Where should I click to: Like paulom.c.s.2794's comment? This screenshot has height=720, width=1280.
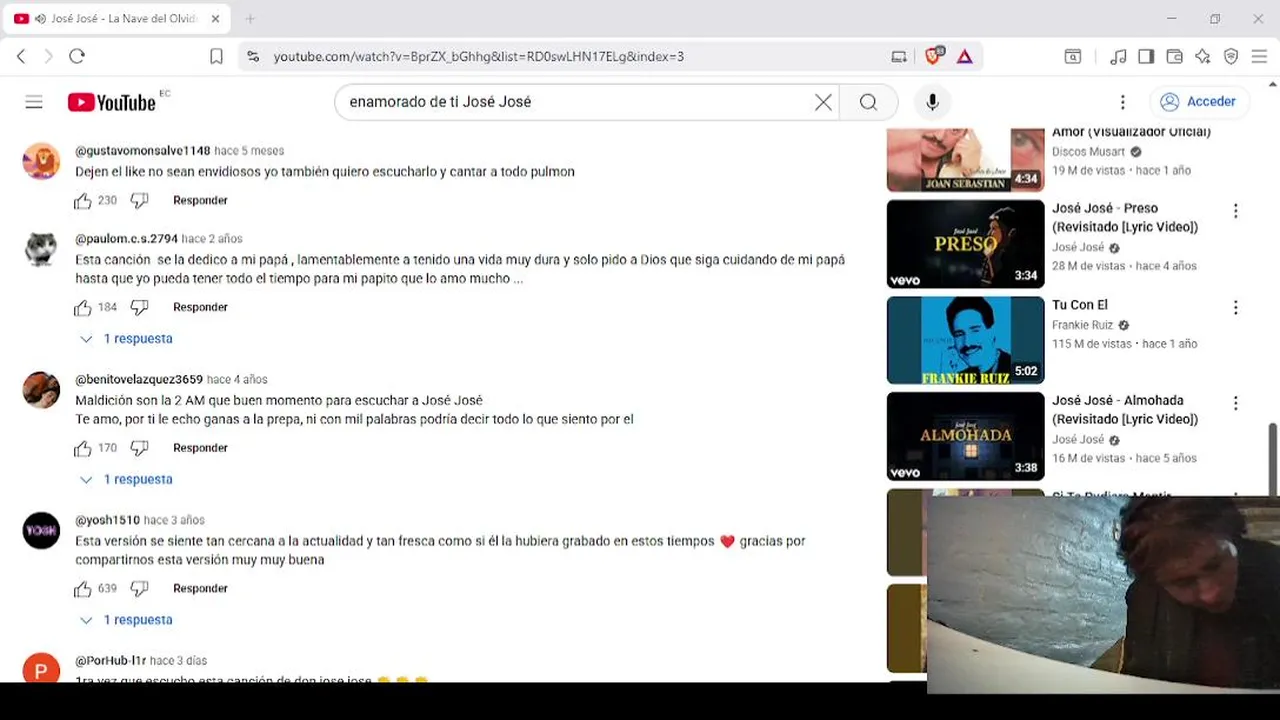coord(83,308)
